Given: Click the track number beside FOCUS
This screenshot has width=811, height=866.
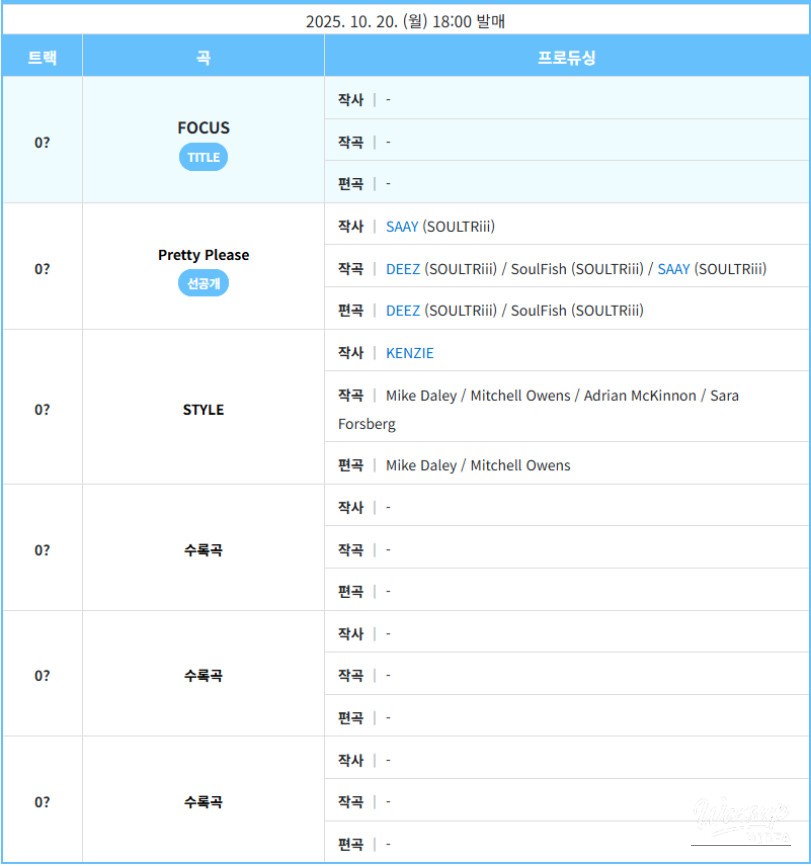Looking at the screenshot, I should (42, 142).
